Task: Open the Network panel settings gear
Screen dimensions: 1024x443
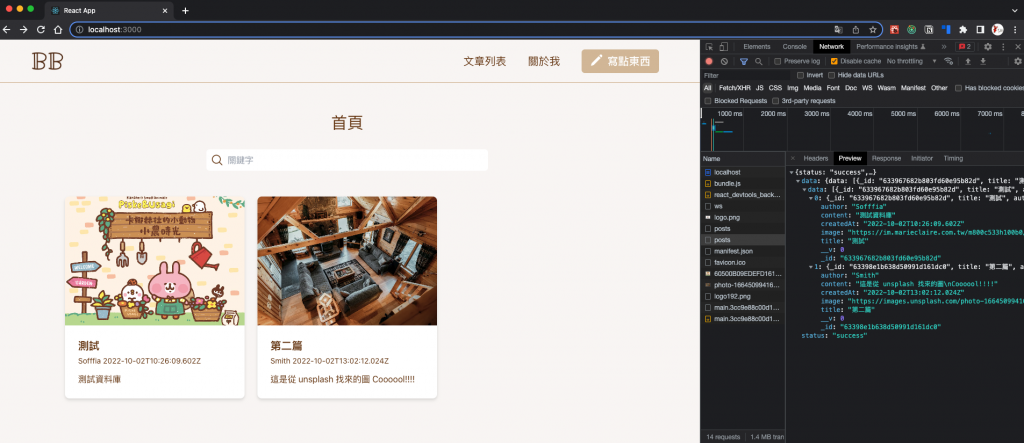Action: 1017,61
